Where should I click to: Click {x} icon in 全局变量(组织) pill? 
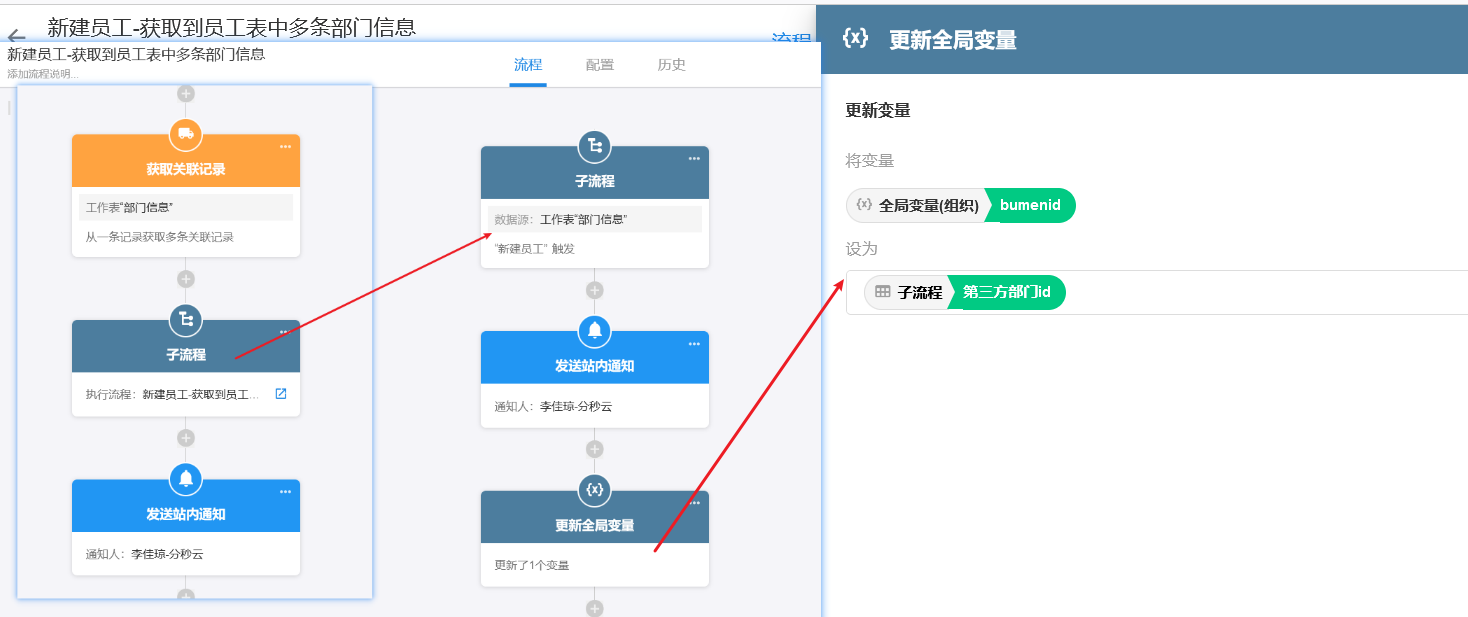pos(865,205)
